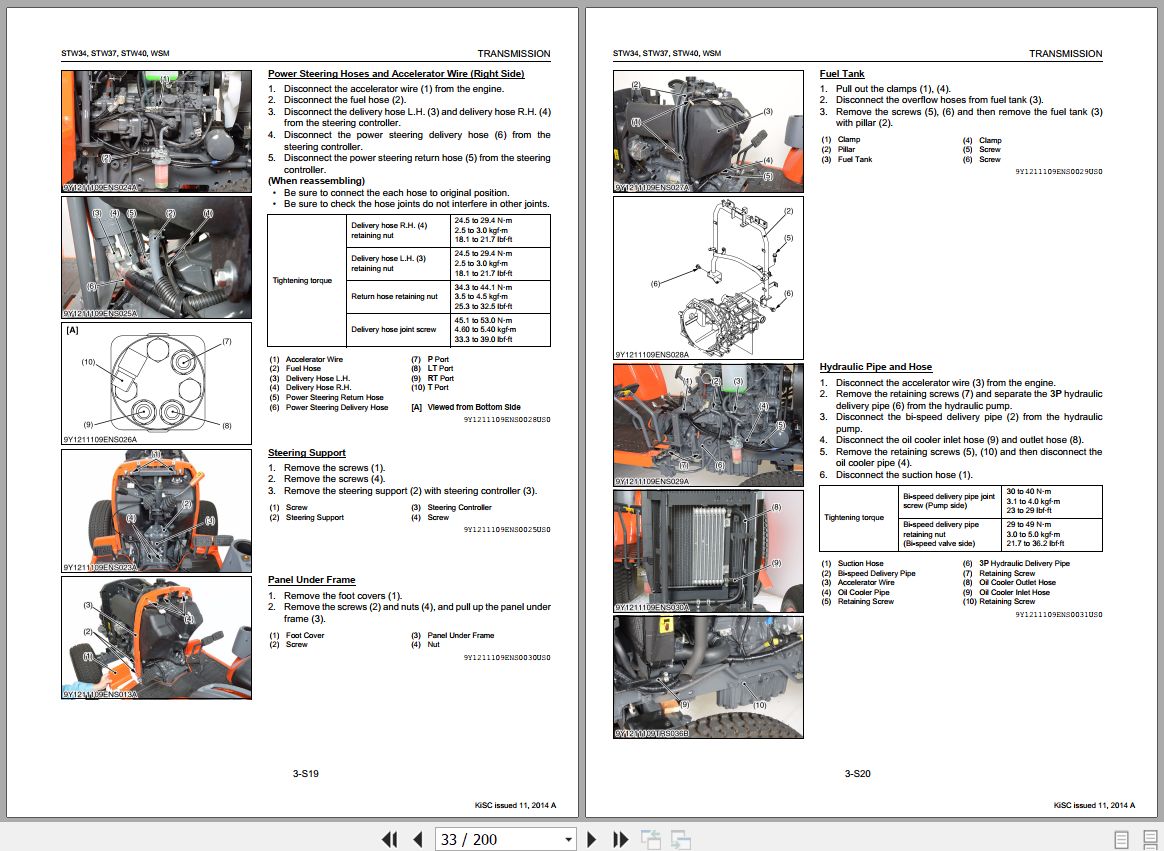Click legend entry '(2) Pillar'
Image resolution: width=1164 pixels, height=851 pixels.
pyautogui.click(x=838, y=149)
